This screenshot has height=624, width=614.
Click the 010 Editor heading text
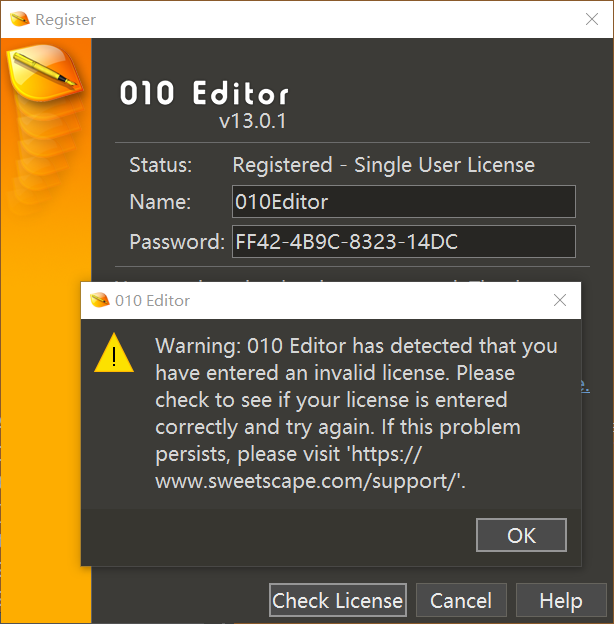[x=204, y=93]
